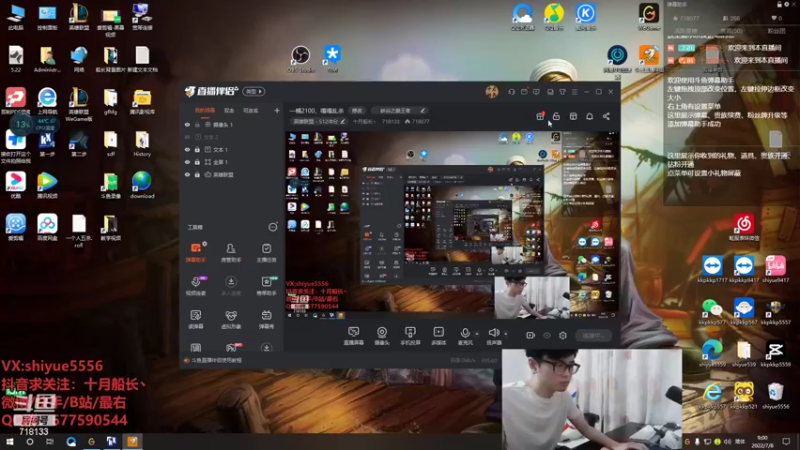Click the record video icon beside settings
Viewport: 800px width, 450px height.
[531, 335]
